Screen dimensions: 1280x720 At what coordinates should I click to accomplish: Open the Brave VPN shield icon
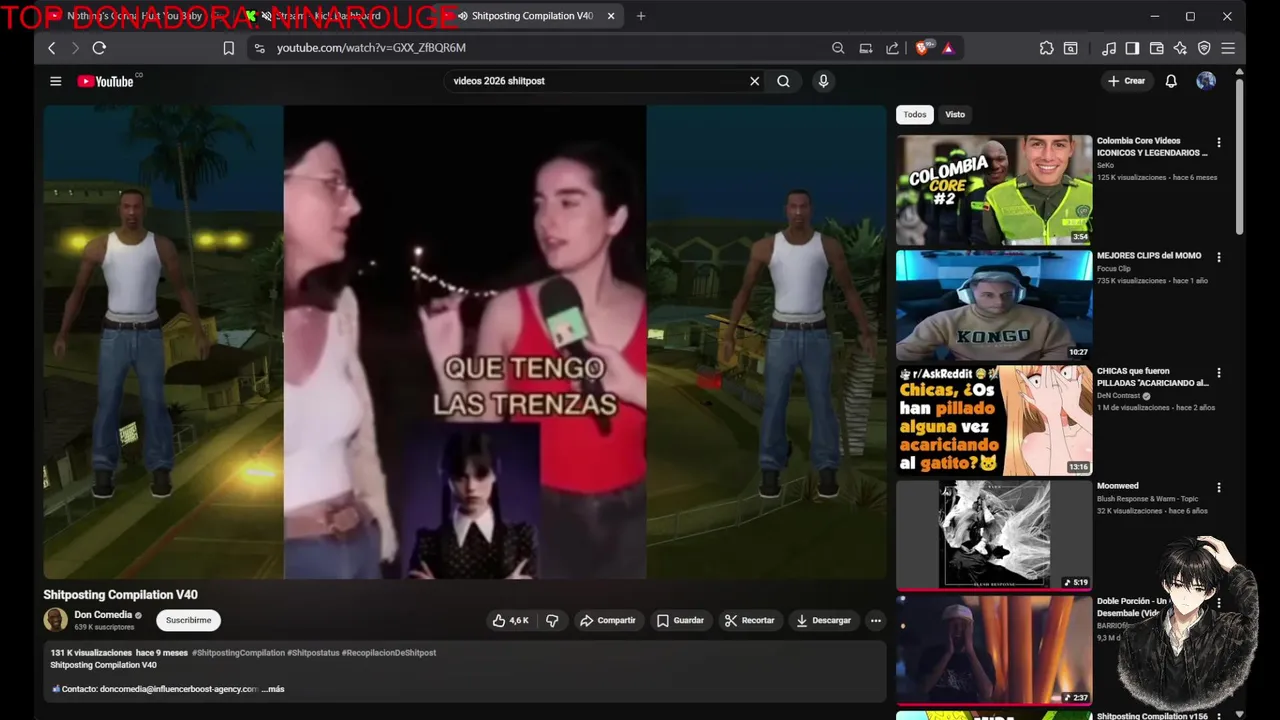tap(1204, 48)
